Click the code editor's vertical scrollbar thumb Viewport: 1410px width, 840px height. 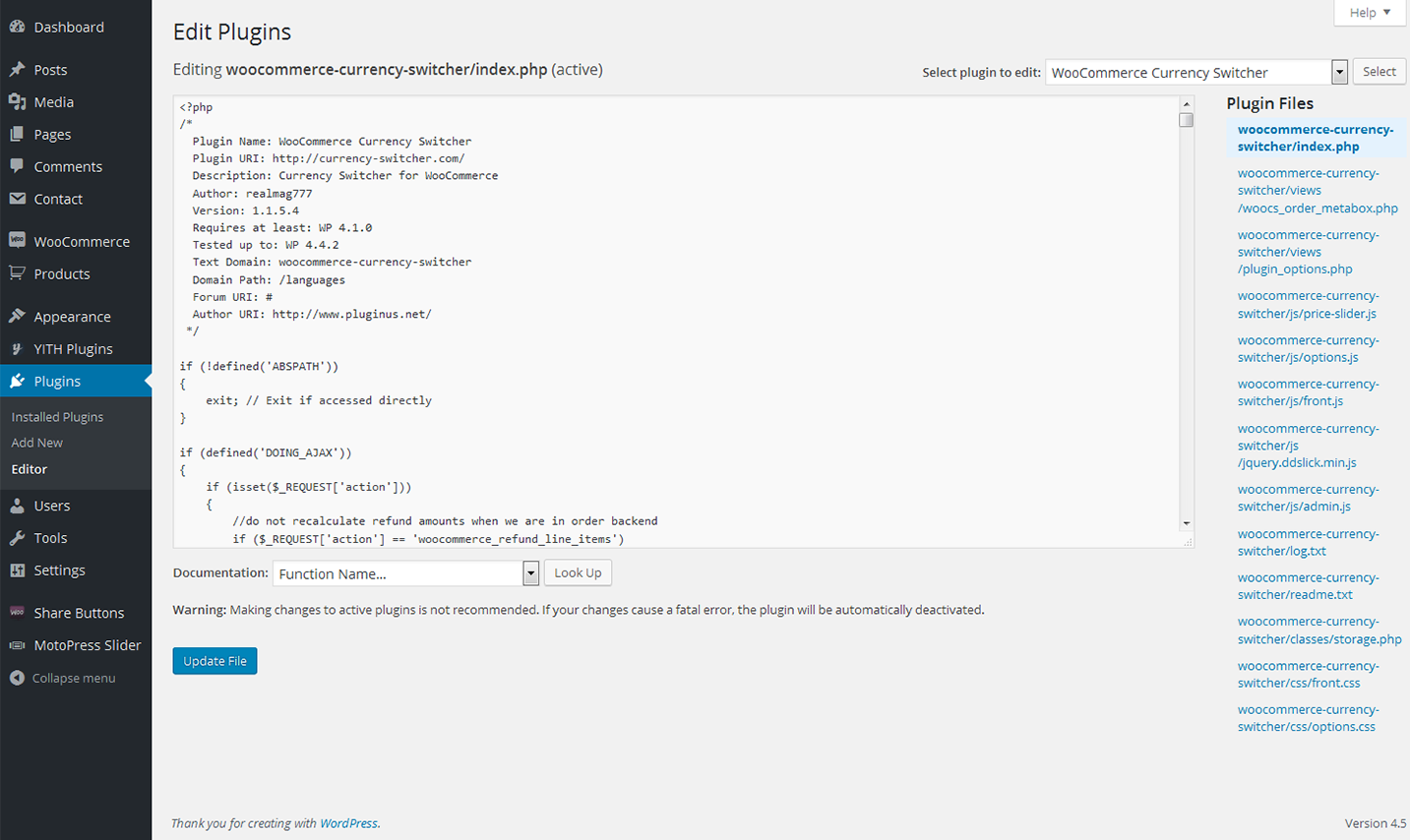(x=1187, y=120)
